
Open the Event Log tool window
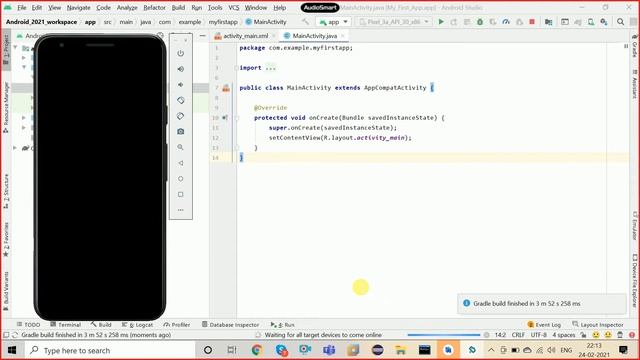544,324
